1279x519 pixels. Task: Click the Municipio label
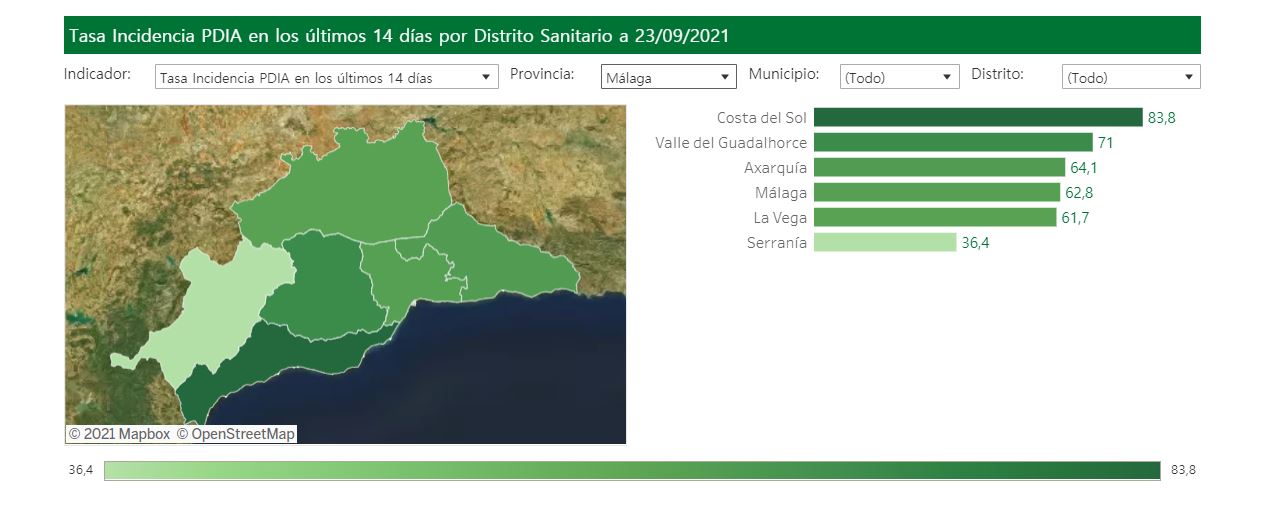click(784, 74)
